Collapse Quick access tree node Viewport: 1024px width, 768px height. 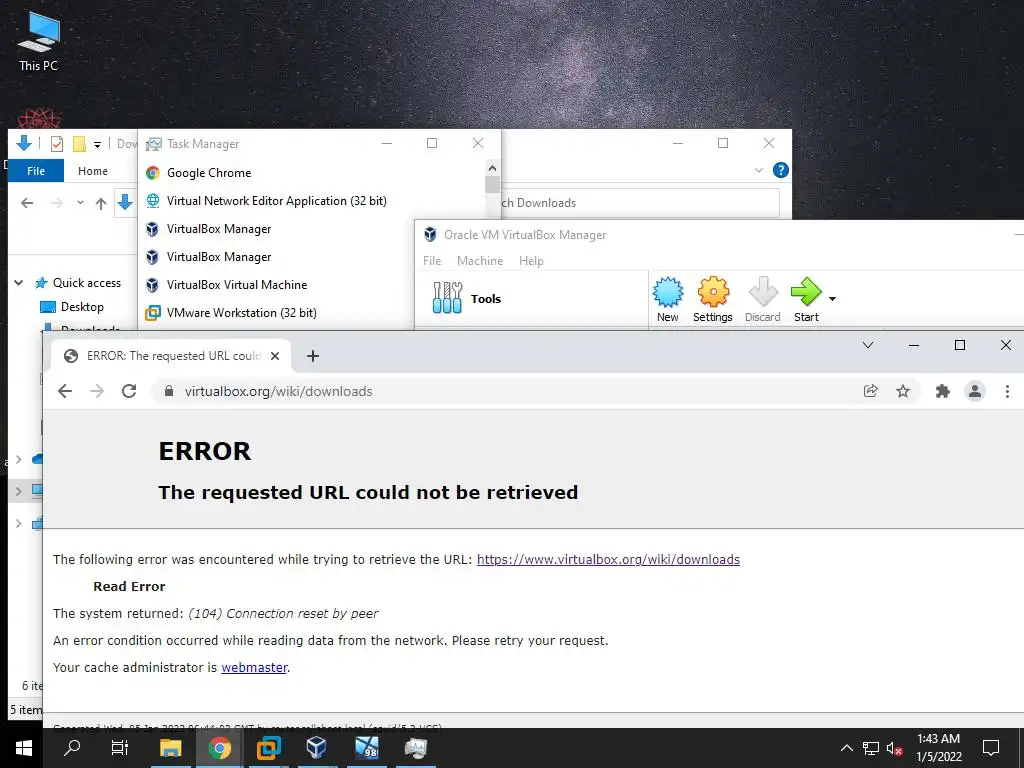[19, 283]
